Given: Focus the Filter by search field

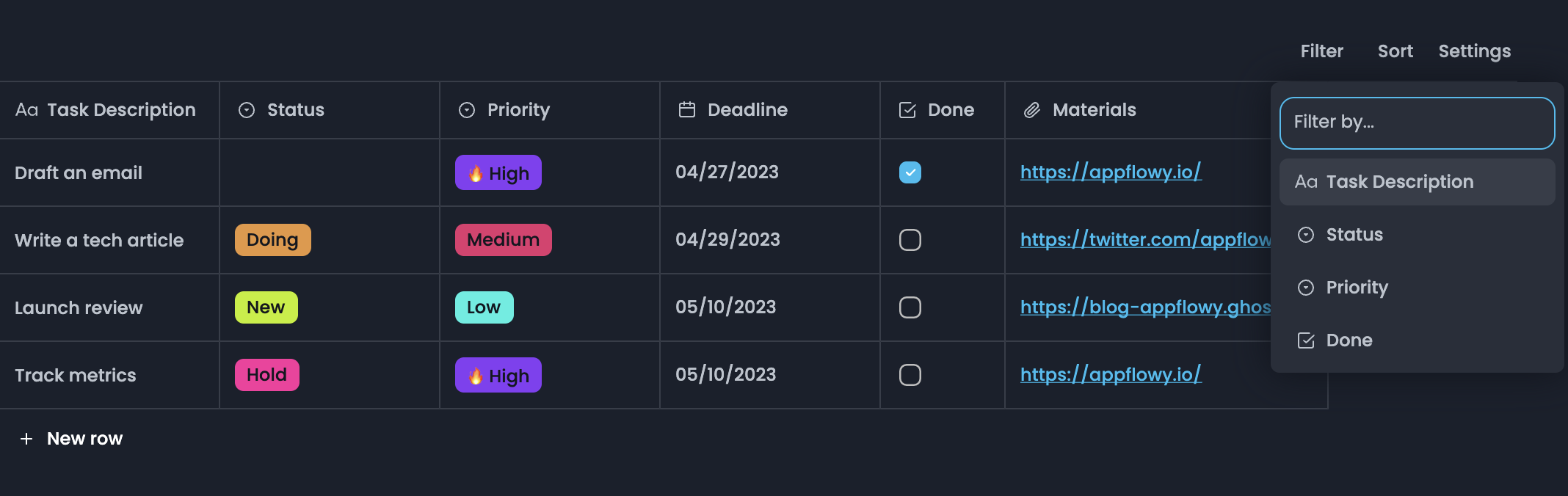Looking at the screenshot, I should click(1416, 123).
